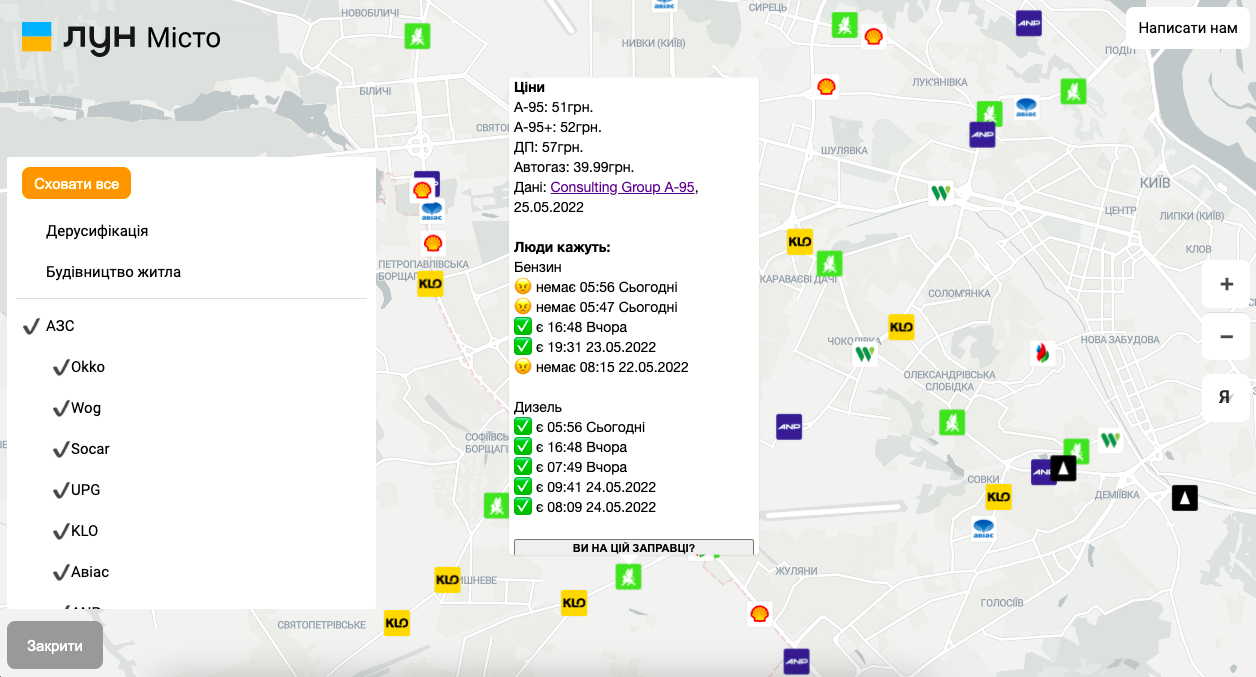
Task: Select the ANP marker next to Написати нам
Action: pyautogui.click(x=1029, y=24)
